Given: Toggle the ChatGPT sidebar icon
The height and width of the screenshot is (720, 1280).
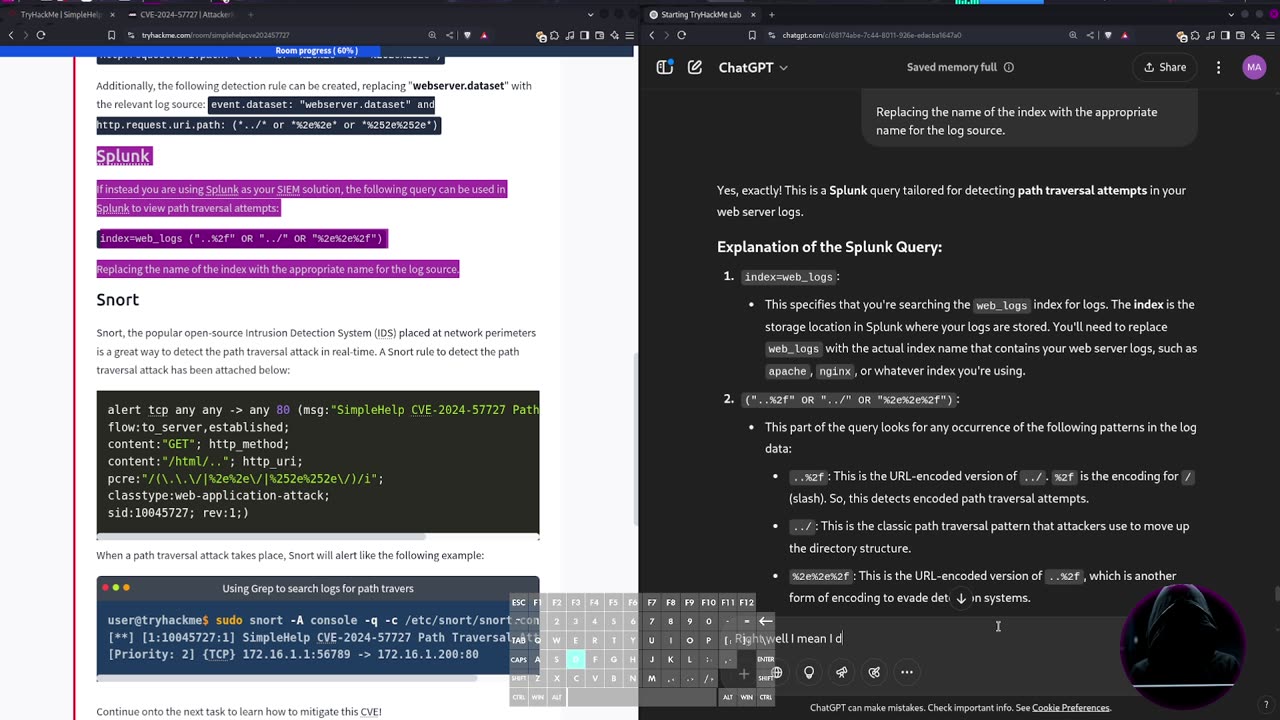Looking at the screenshot, I should 664,67.
